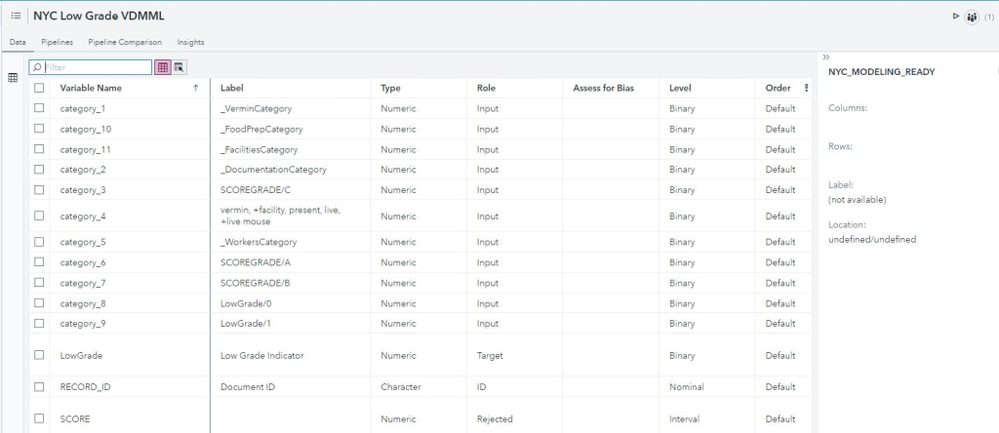Screen dimensions: 999x433
Task: Click the _WorkersCategory label
Action: point(258,242)
